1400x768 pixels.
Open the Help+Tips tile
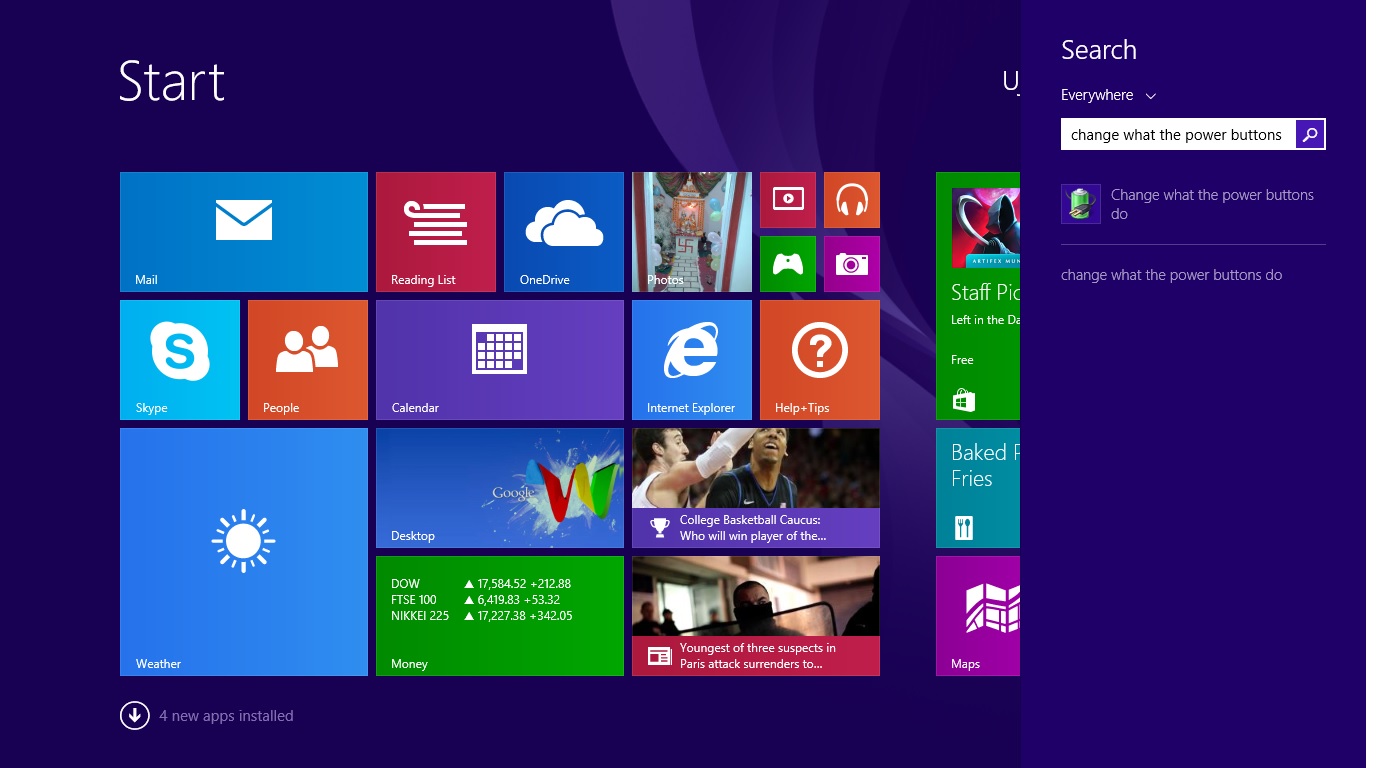click(x=820, y=360)
